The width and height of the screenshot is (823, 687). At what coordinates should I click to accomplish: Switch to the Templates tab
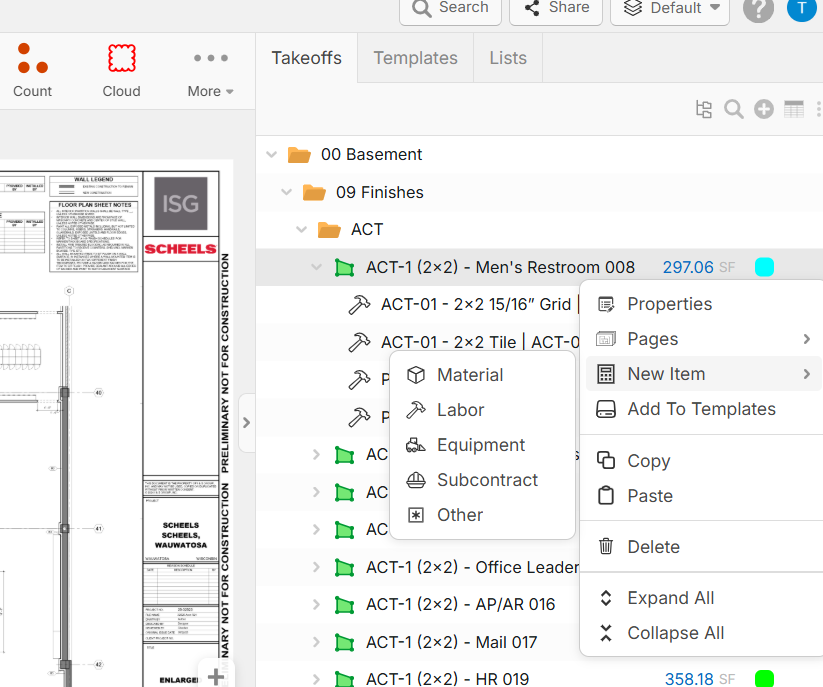click(x=415, y=58)
